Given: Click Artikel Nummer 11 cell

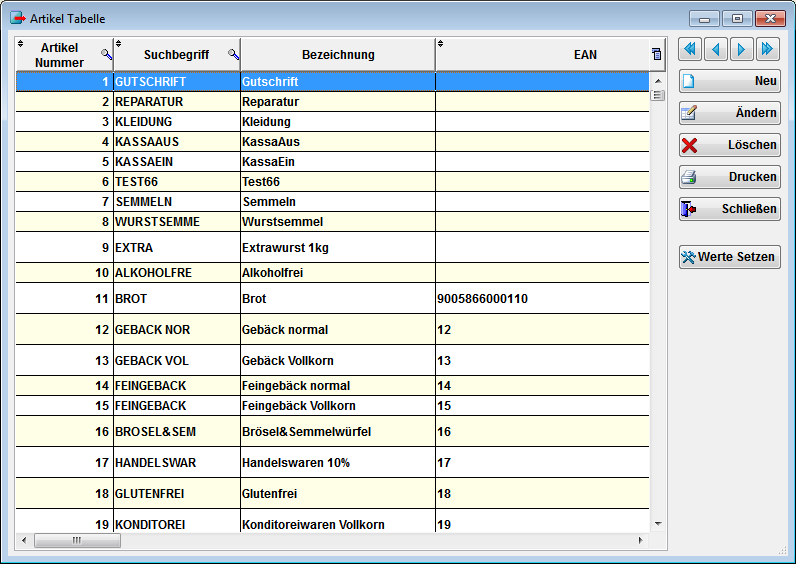Looking at the screenshot, I should [x=64, y=298].
